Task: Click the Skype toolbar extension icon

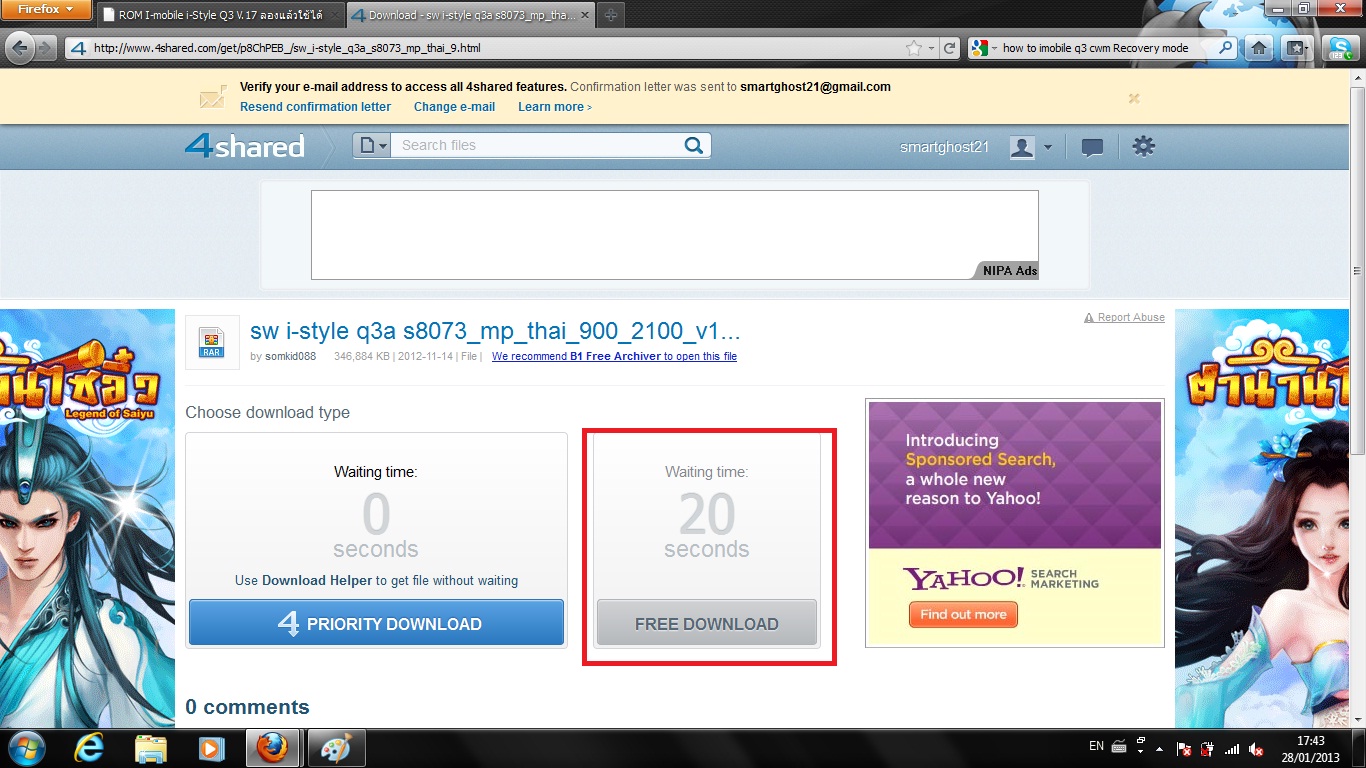Action: pyautogui.click(x=1339, y=47)
